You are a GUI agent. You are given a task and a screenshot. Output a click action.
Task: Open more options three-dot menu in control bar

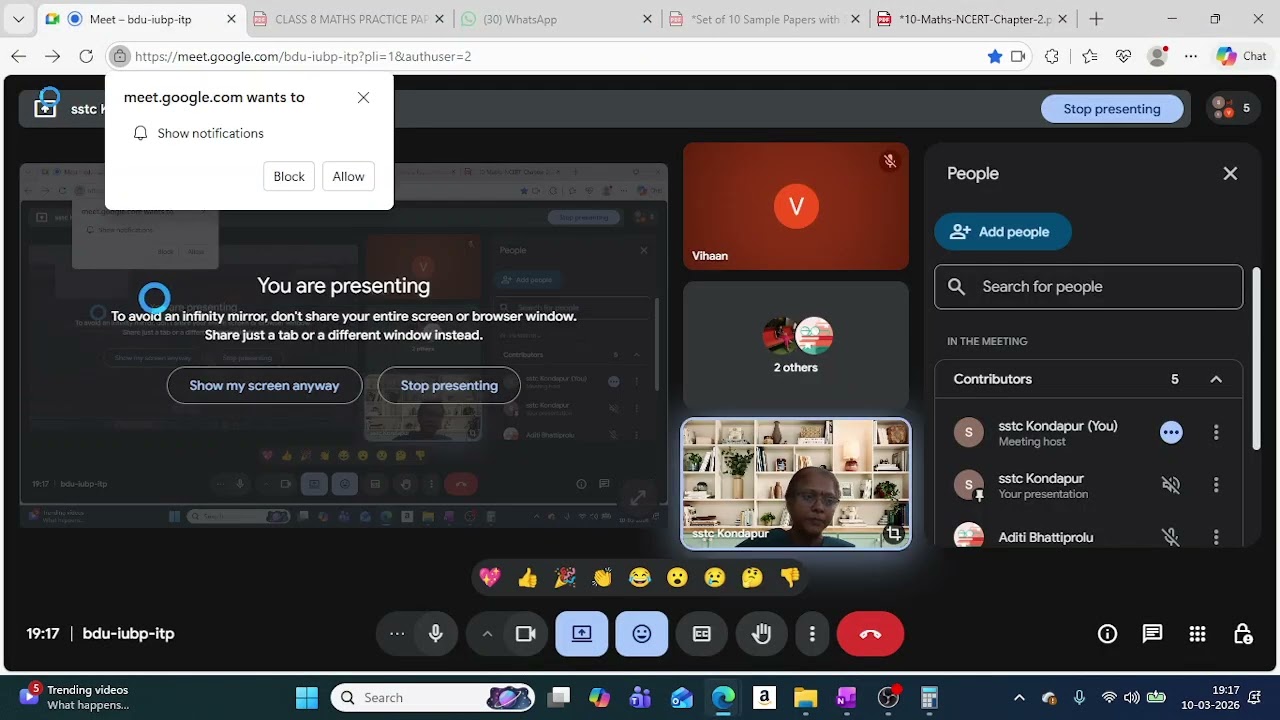812,634
